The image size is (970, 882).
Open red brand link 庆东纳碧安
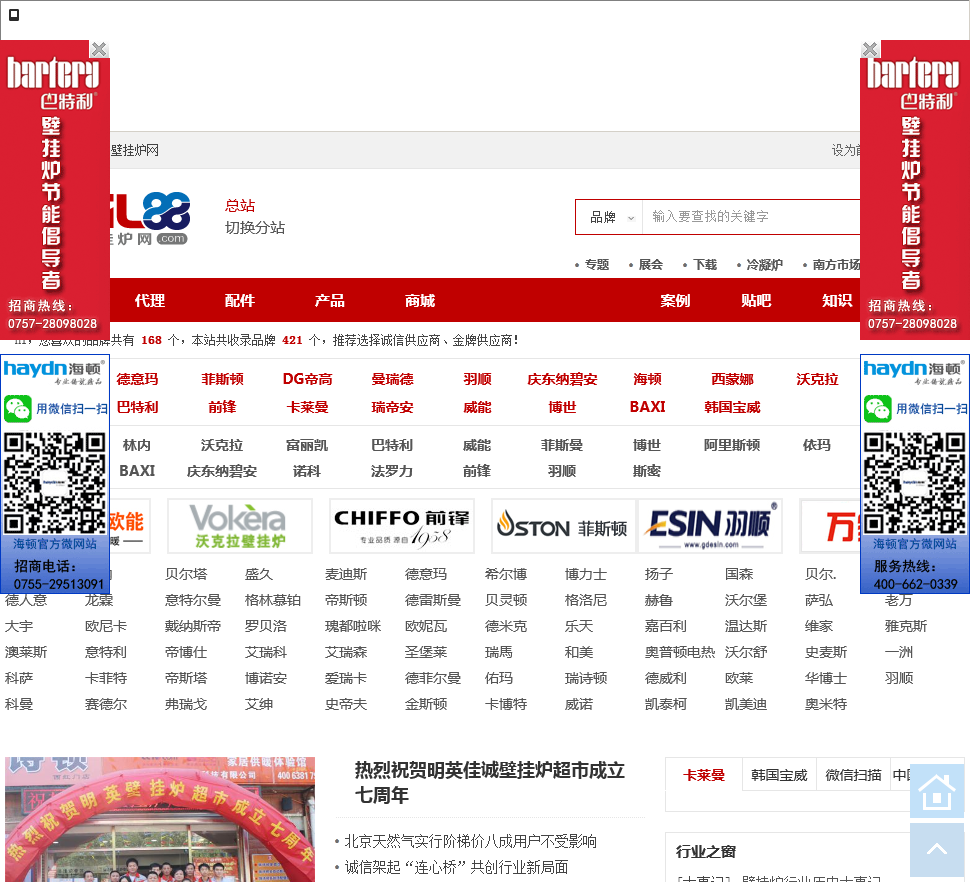[562, 379]
